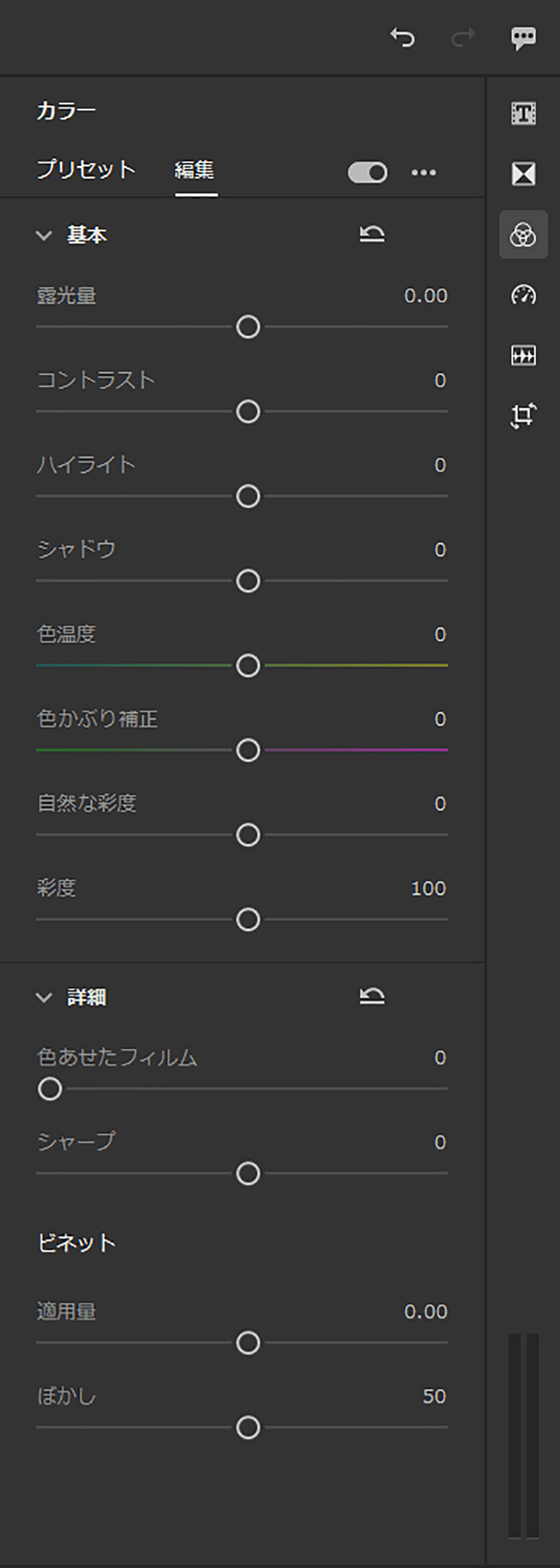Open the titles (T) panel icon
560x1568 pixels.
[x=523, y=113]
